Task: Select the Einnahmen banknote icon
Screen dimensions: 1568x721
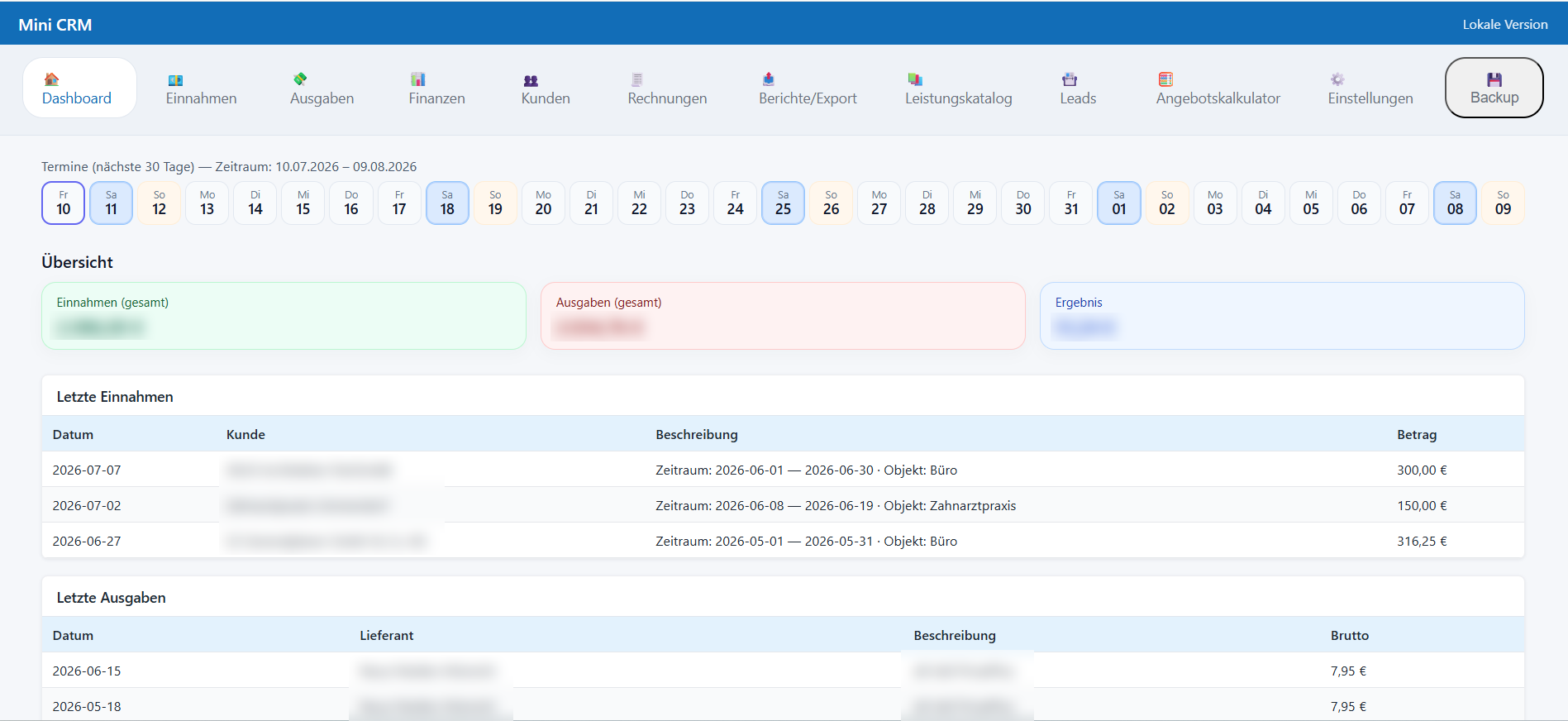Action: 175,80
